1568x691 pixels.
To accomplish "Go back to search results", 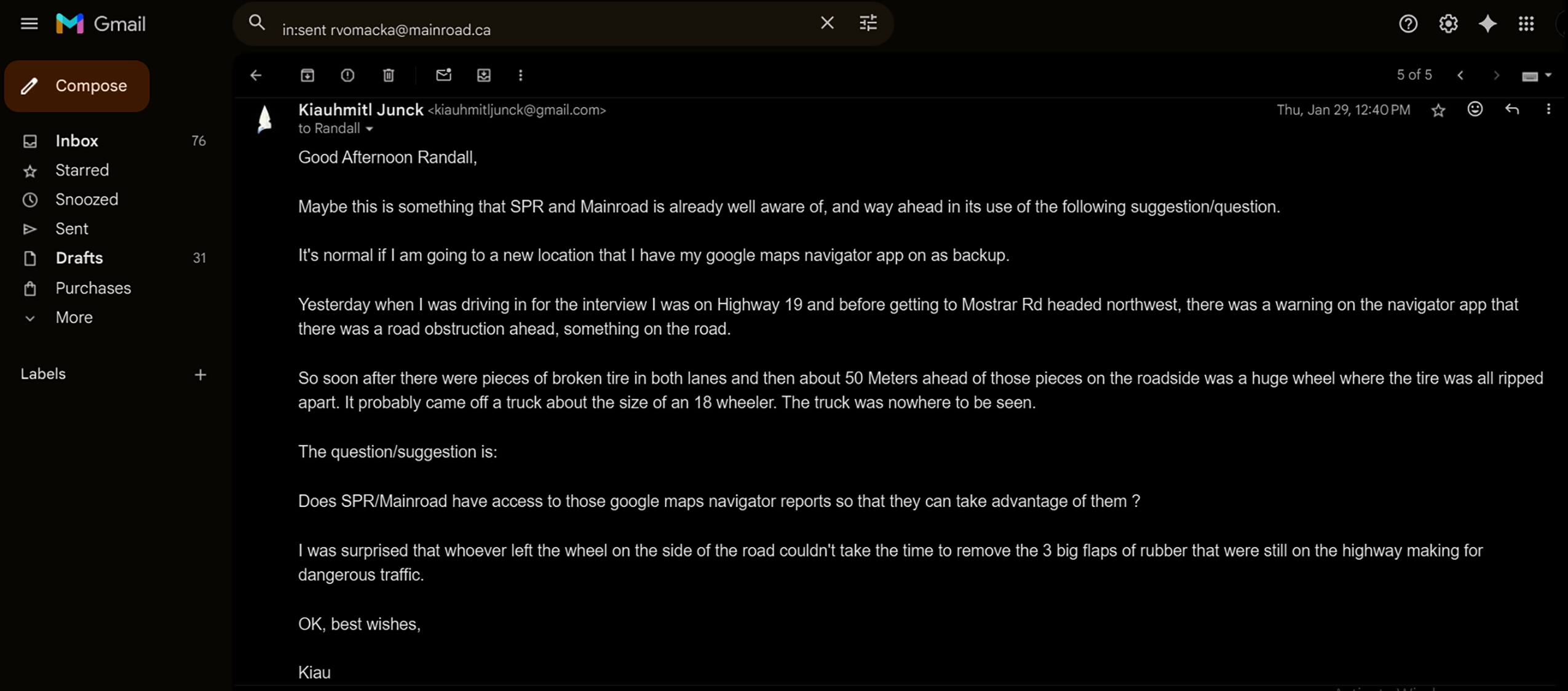I will tap(256, 75).
